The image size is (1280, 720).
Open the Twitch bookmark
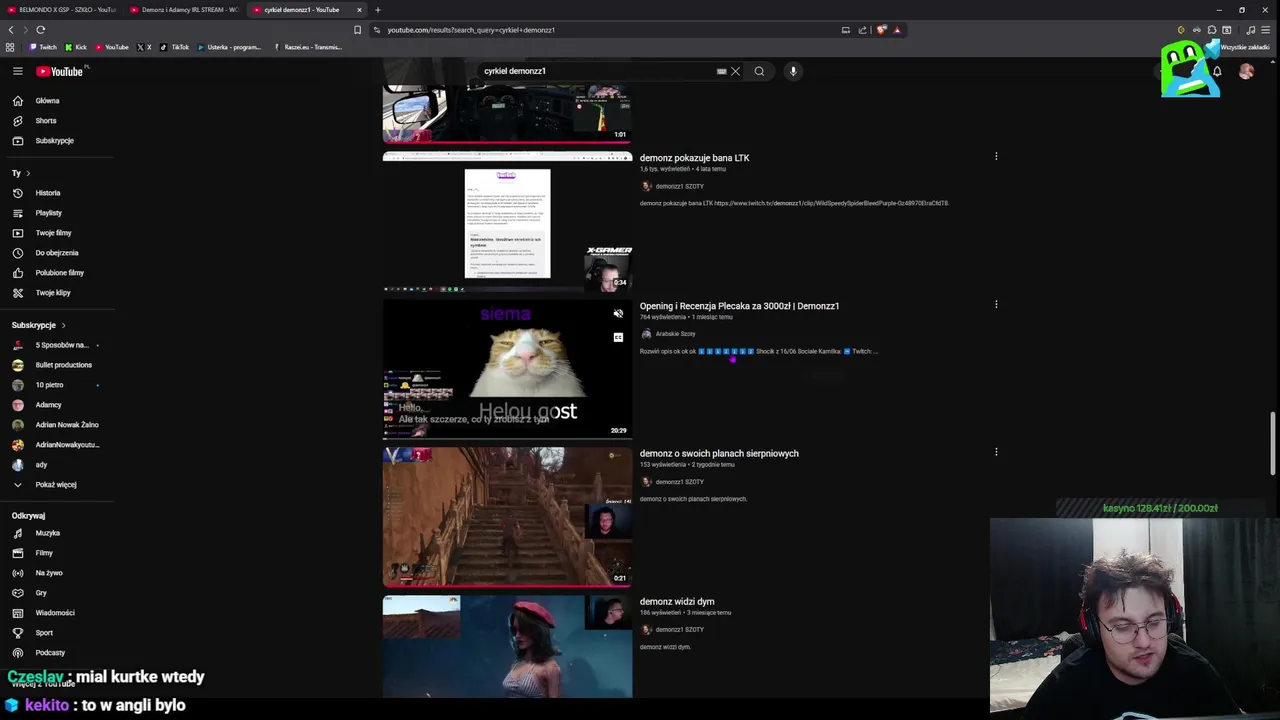click(43, 47)
